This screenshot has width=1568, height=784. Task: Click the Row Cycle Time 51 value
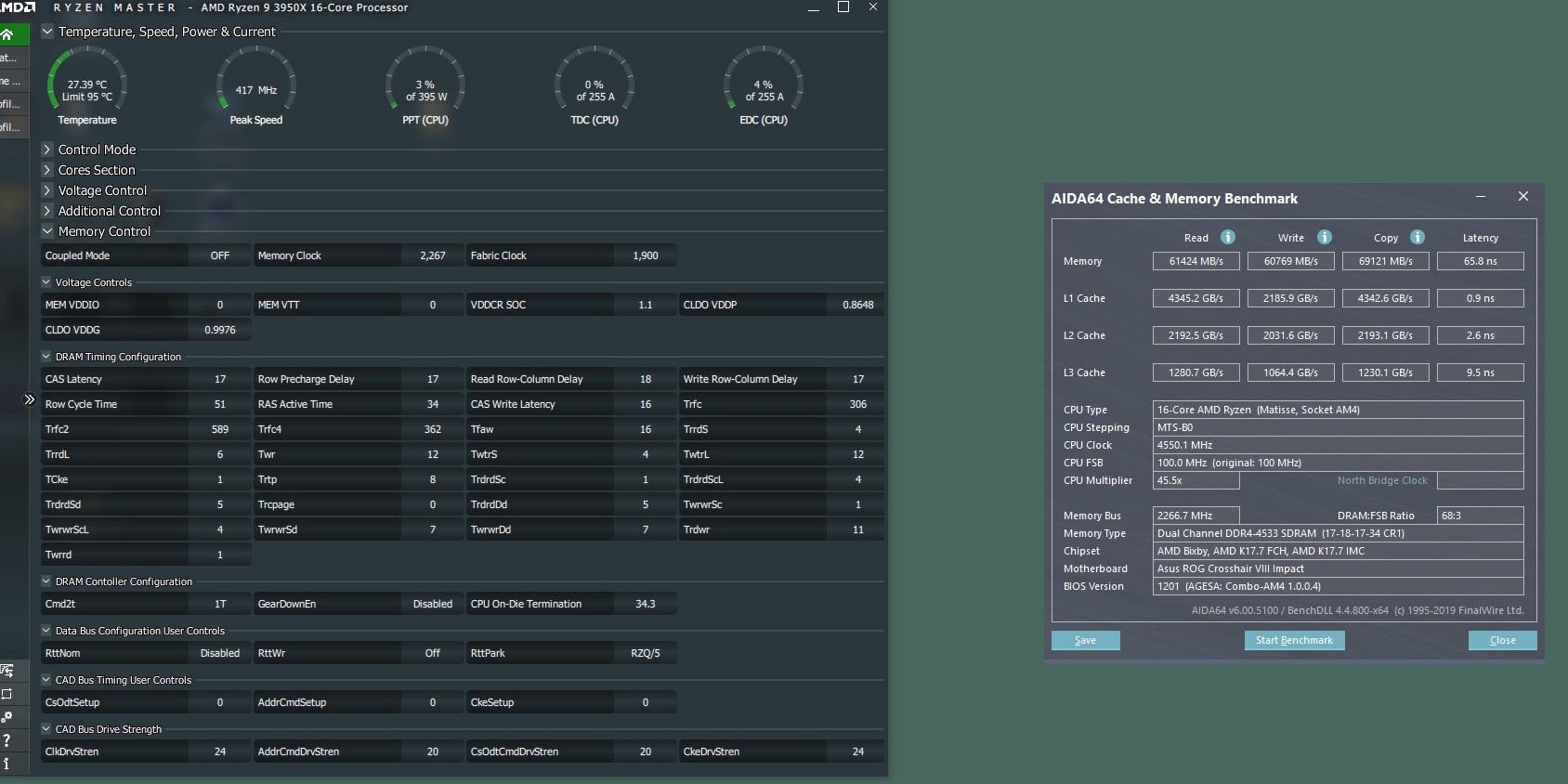pyautogui.click(x=220, y=404)
